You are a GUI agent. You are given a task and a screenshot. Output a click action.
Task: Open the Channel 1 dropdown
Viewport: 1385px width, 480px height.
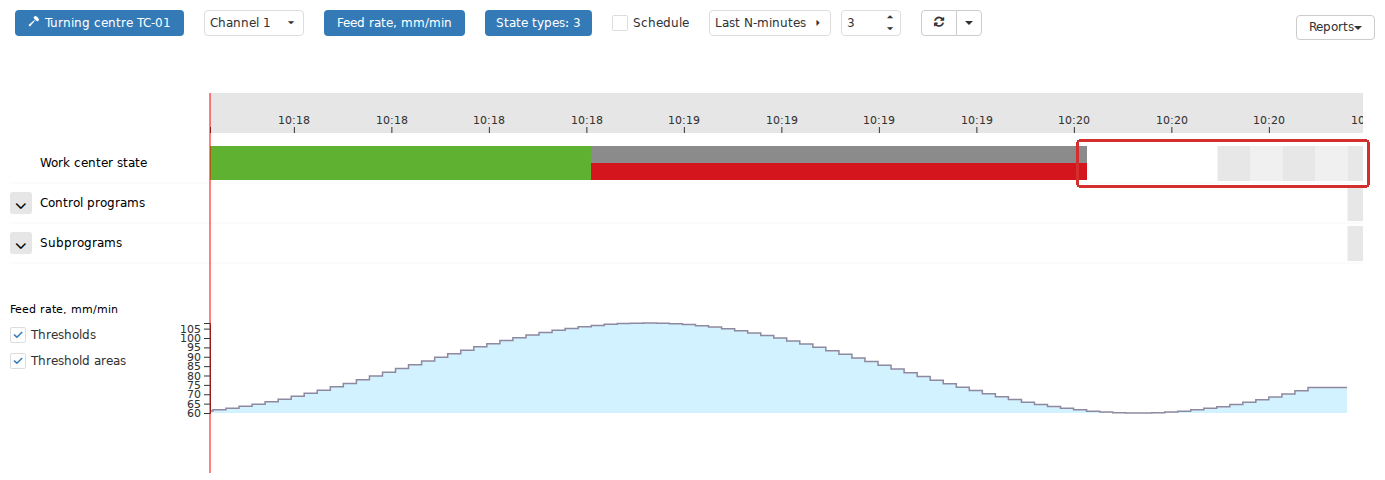254,22
